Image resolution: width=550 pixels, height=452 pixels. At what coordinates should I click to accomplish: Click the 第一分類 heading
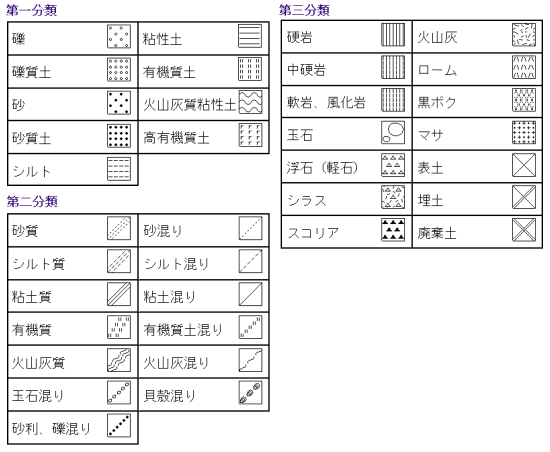(x=31, y=10)
